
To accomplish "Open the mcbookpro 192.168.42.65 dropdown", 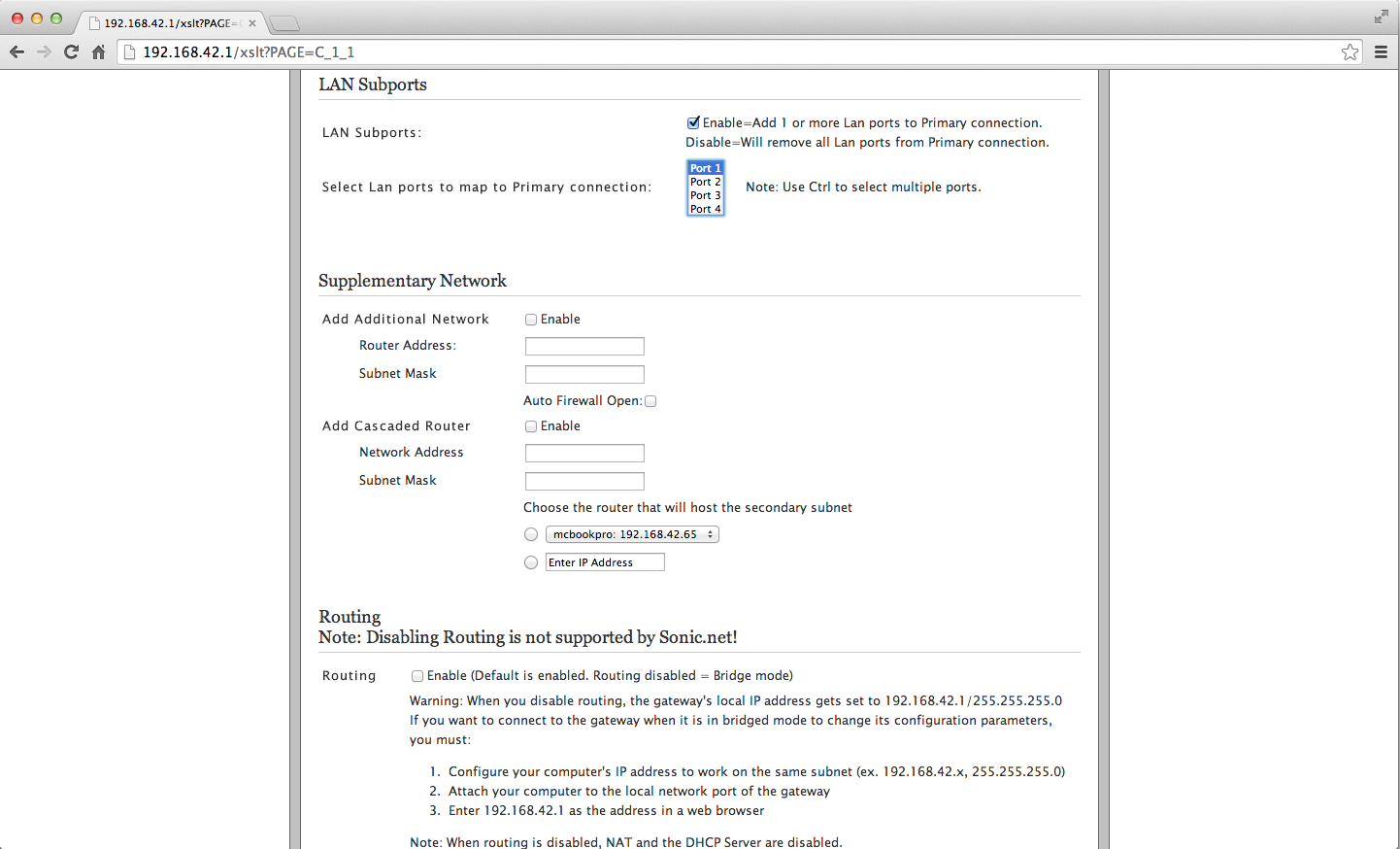I will pos(632,534).
